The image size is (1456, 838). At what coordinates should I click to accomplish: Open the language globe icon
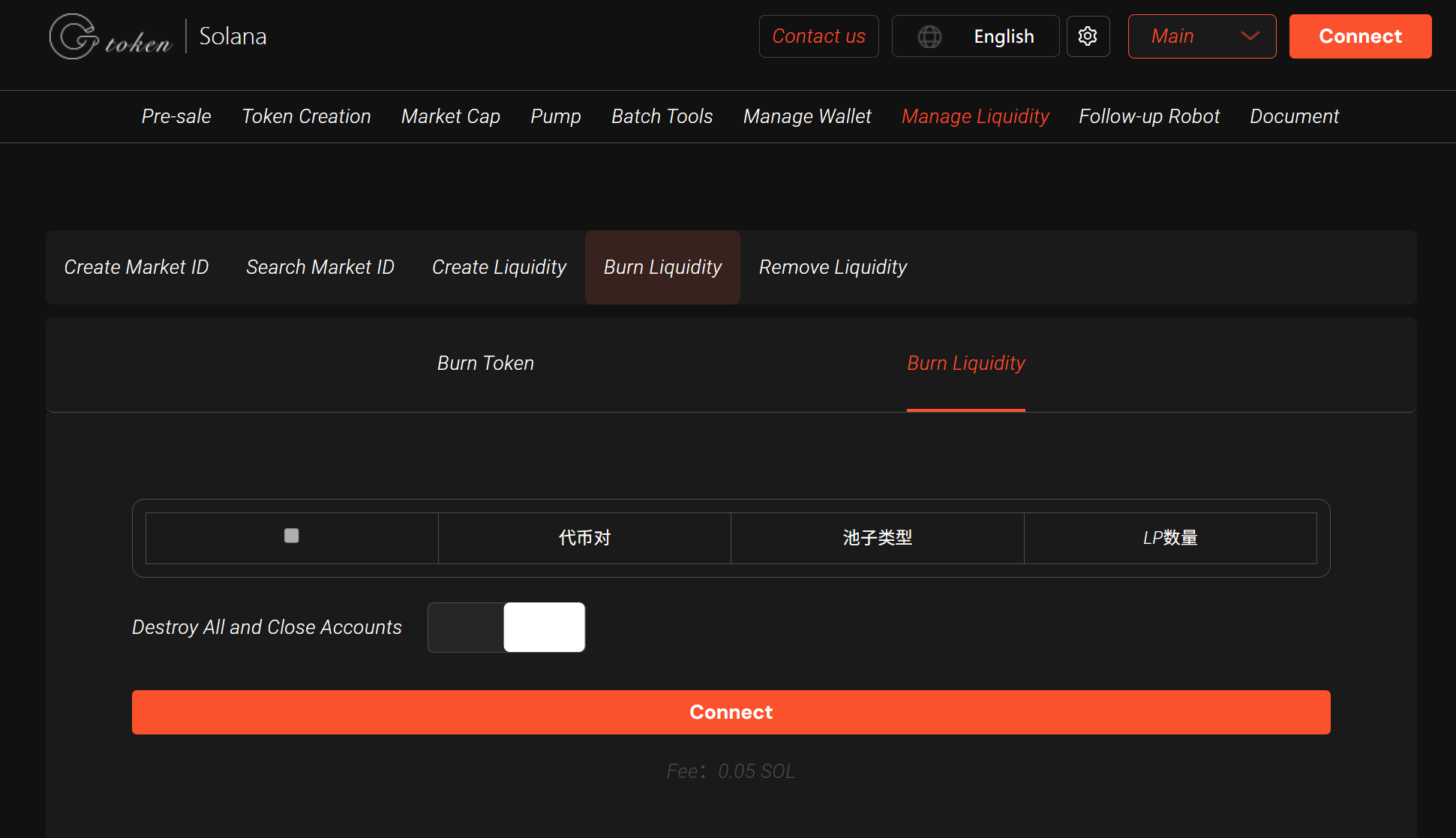click(x=930, y=36)
